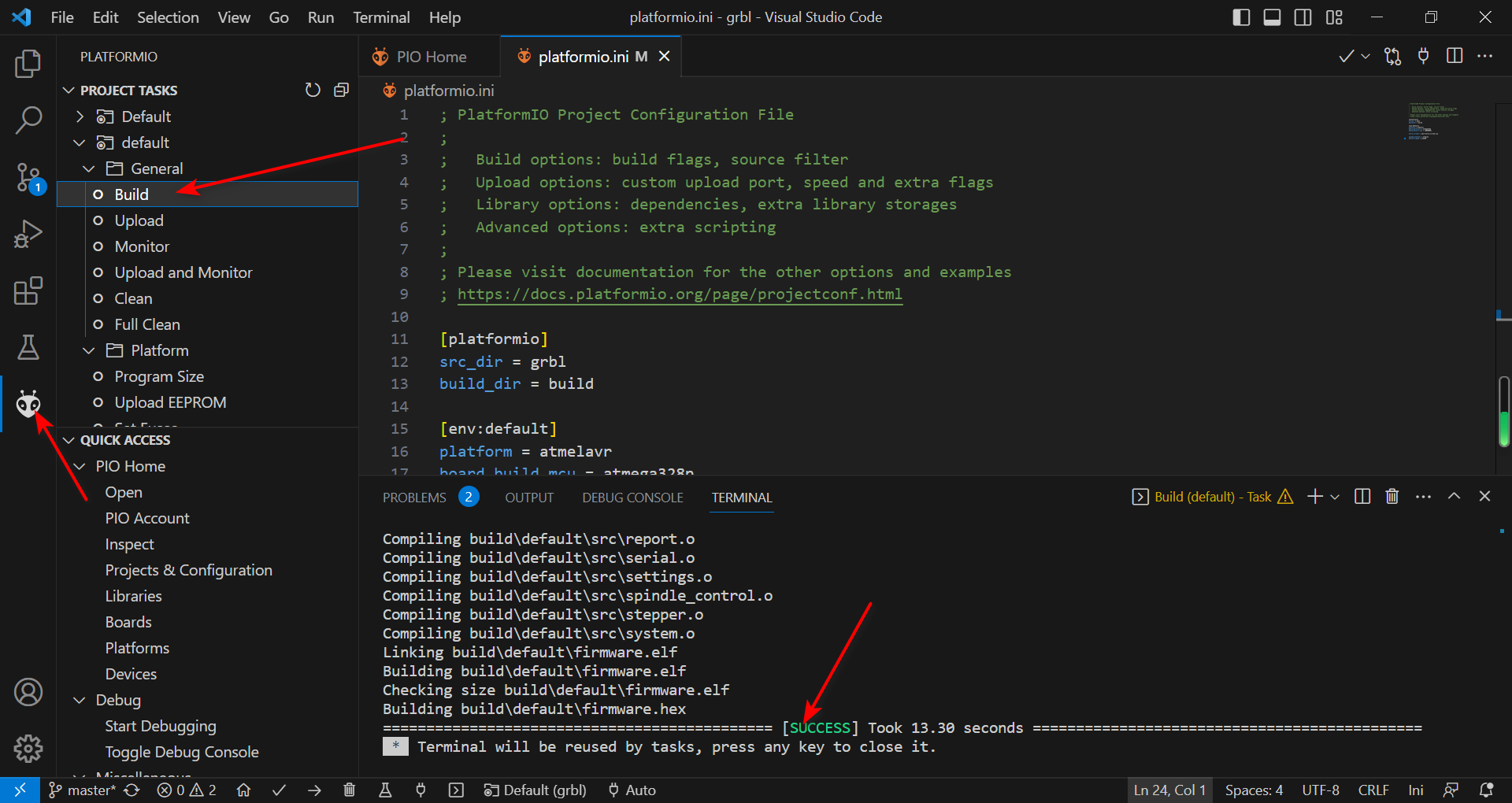Click PlatformIO Test flask in status bar
The width and height of the screenshot is (1512, 803).
coord(385,790)
